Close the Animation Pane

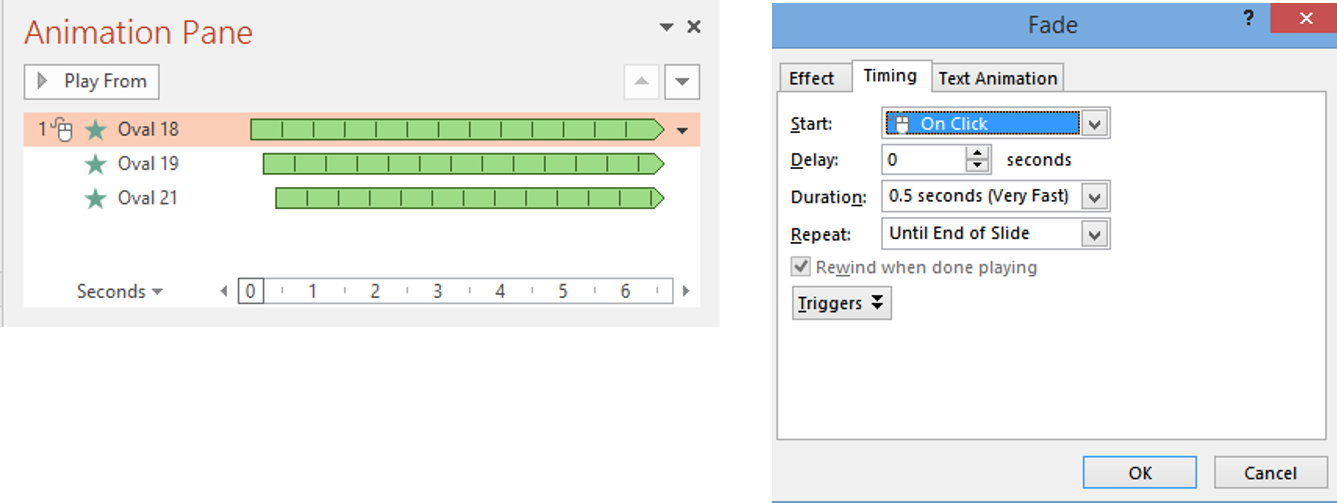coord(694,27)
